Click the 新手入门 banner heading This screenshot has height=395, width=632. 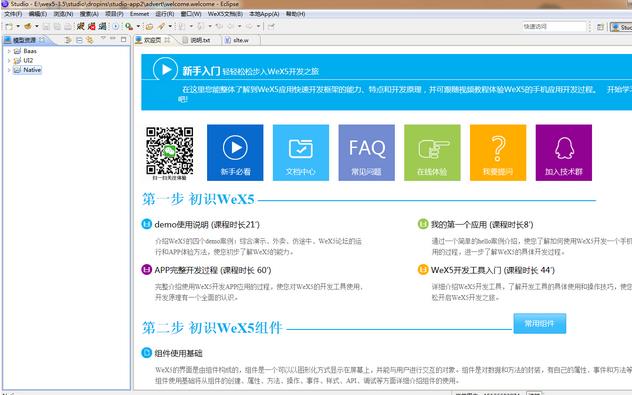coord(201,71)
